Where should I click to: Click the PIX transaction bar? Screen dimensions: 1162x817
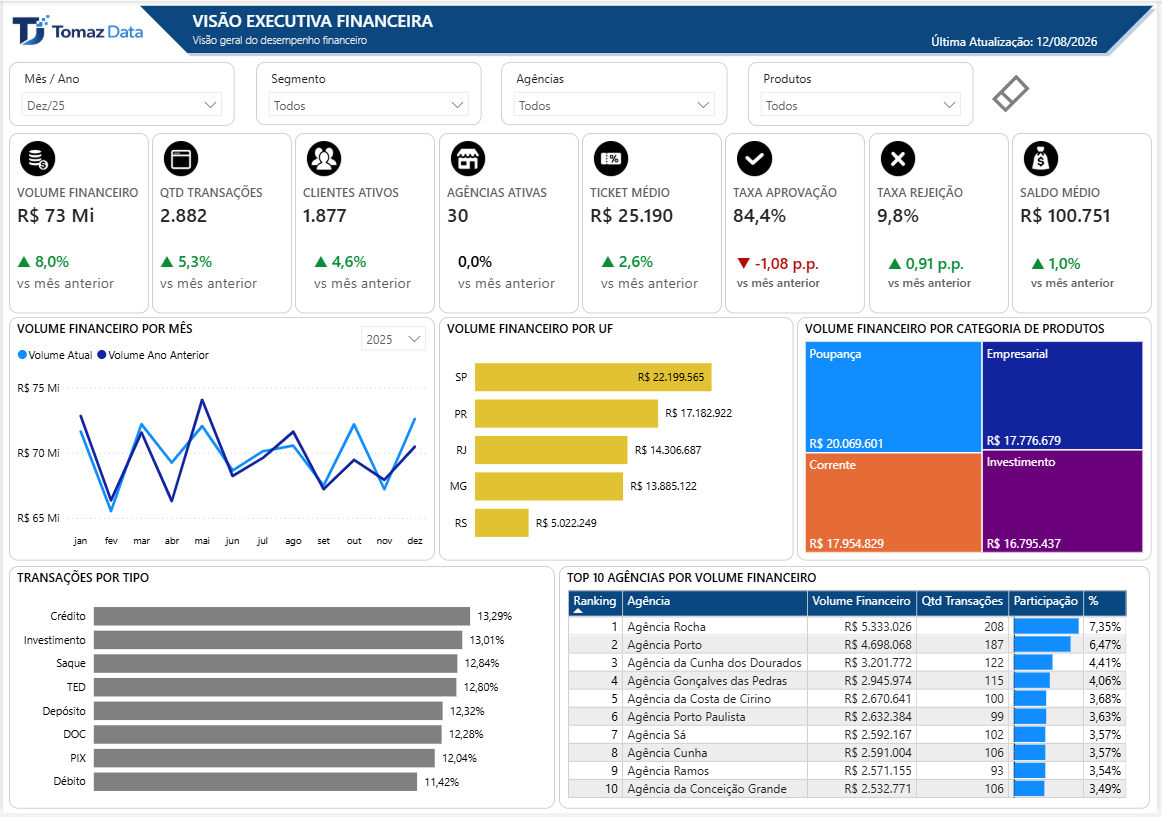[x=265, y=758]
